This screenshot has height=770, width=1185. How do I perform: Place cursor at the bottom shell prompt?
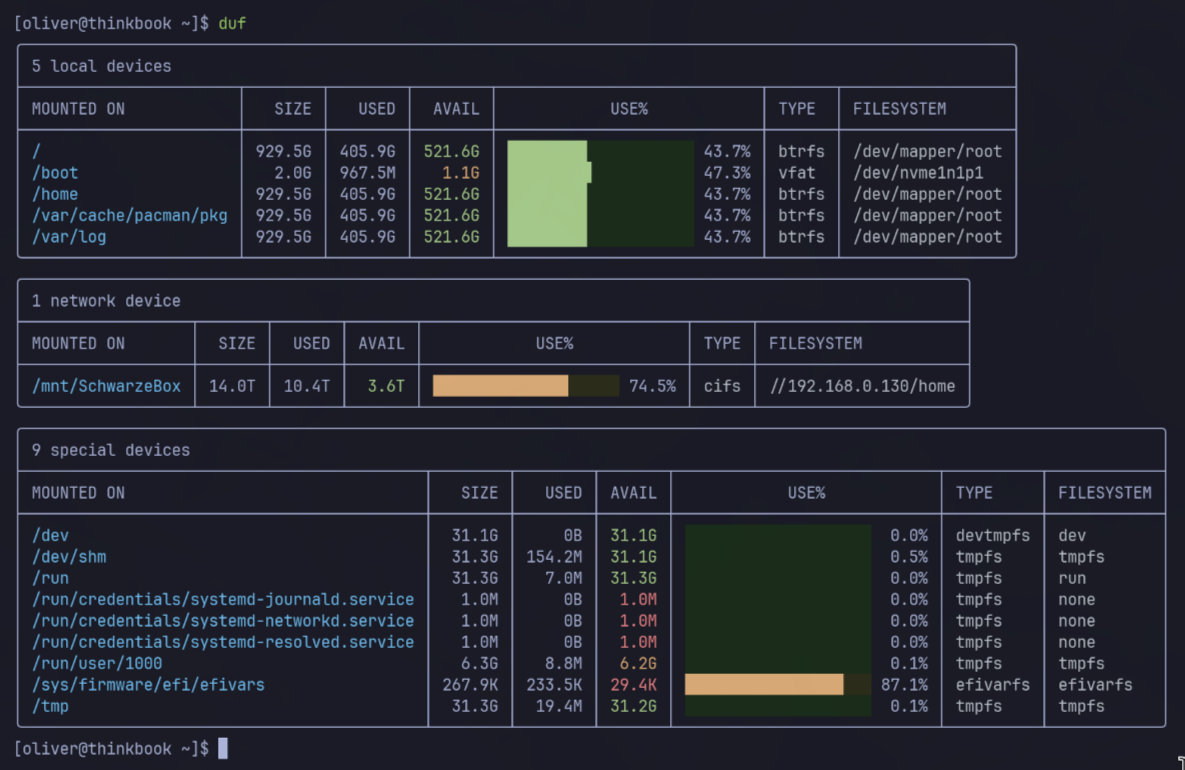[x=223, y=748]
